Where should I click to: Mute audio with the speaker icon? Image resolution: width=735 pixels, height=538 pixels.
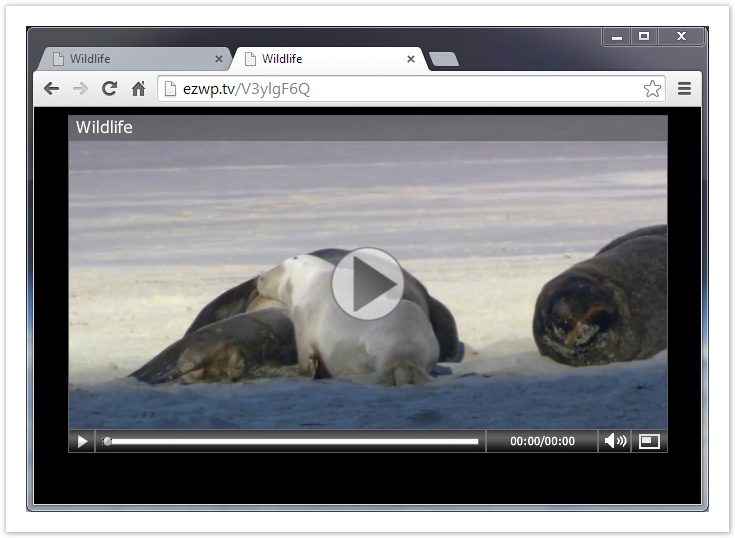pos(615,441)
